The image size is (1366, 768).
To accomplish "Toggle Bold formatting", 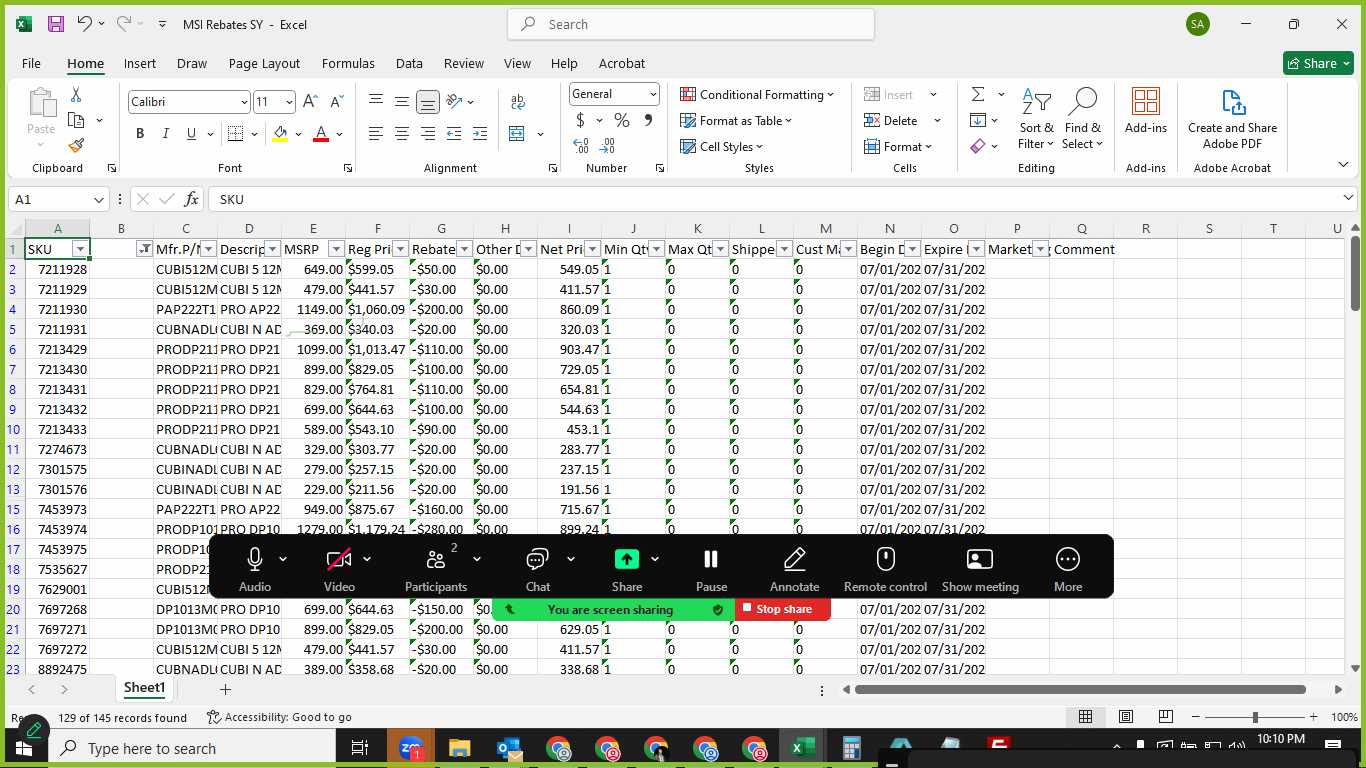I will [x=140, y=133].
